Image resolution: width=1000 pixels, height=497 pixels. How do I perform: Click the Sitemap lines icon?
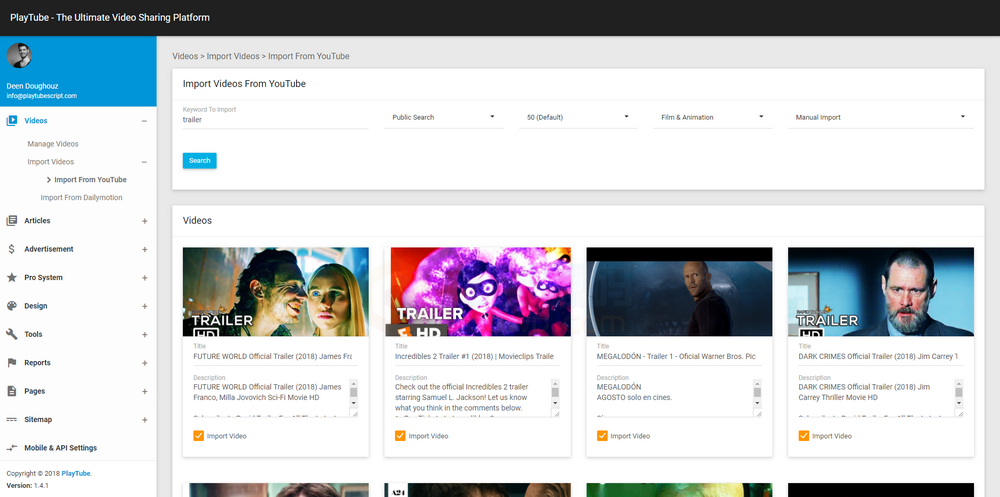pyautogui.click(x=11, y=419)
